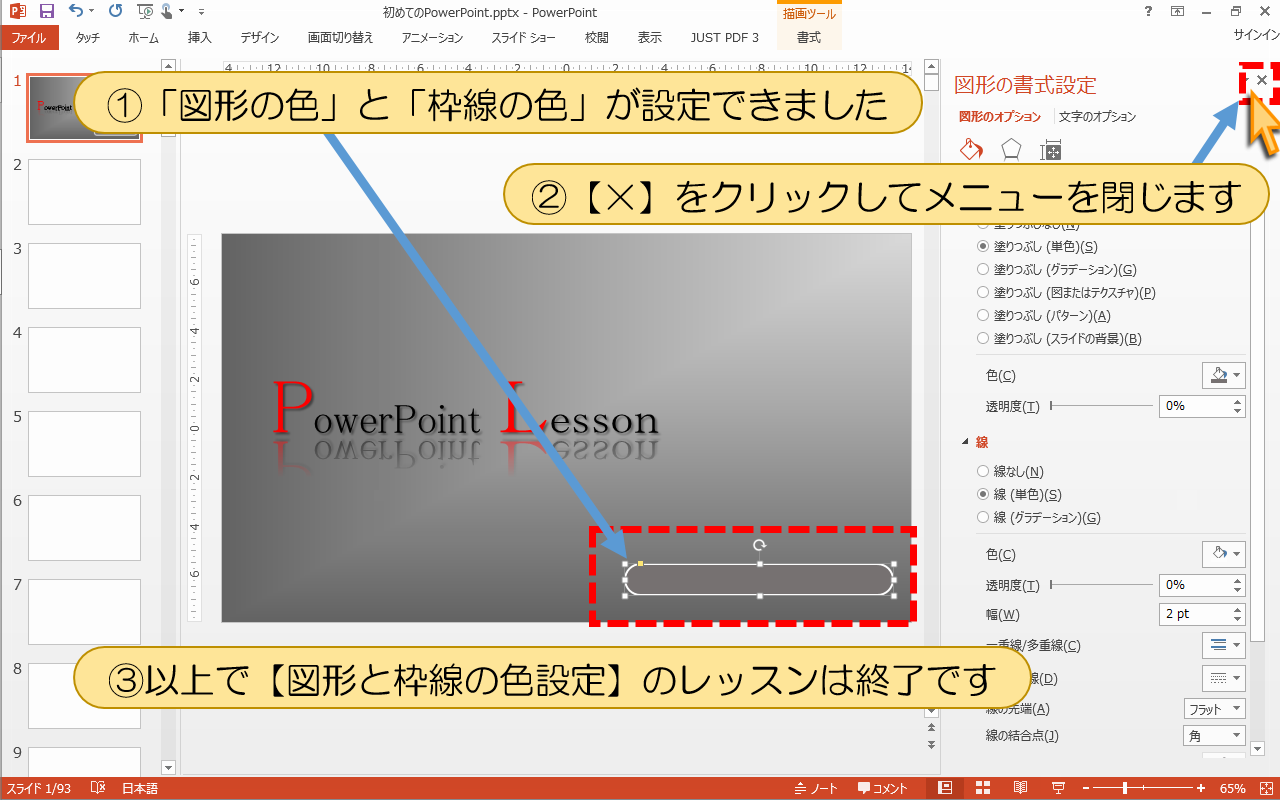
Task: Open the JUST PDF 3 ribbon tab
Action: click(725, 38)
